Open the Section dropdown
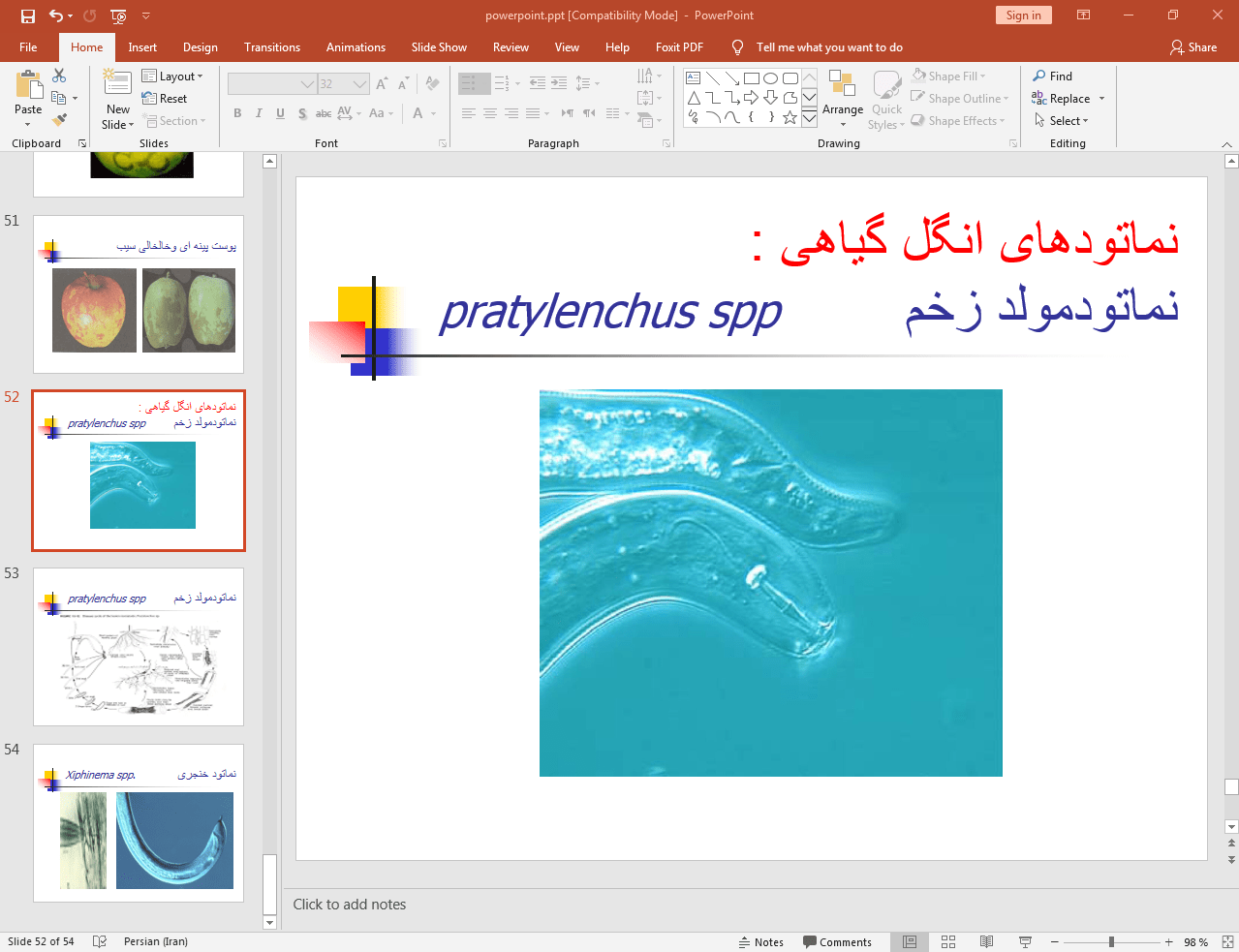Image resolution: width=1239 pixels, height=952 pixels. pos(174,121)
